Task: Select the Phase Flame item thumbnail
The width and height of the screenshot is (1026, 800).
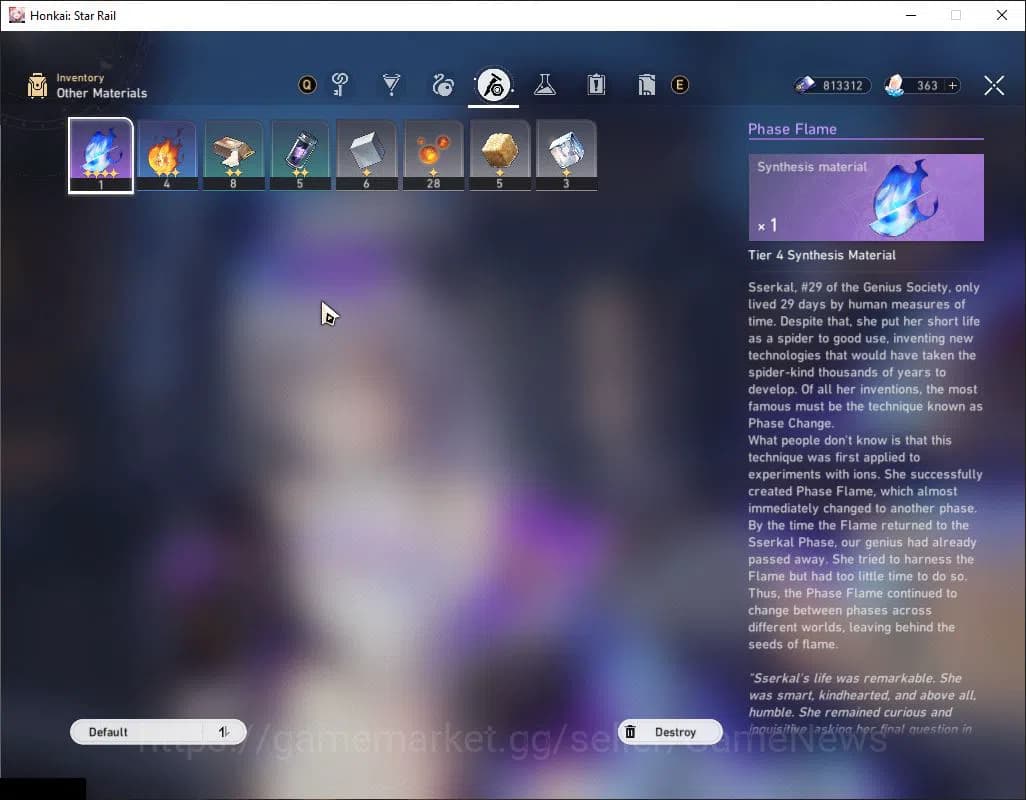Action: [101, 154]
